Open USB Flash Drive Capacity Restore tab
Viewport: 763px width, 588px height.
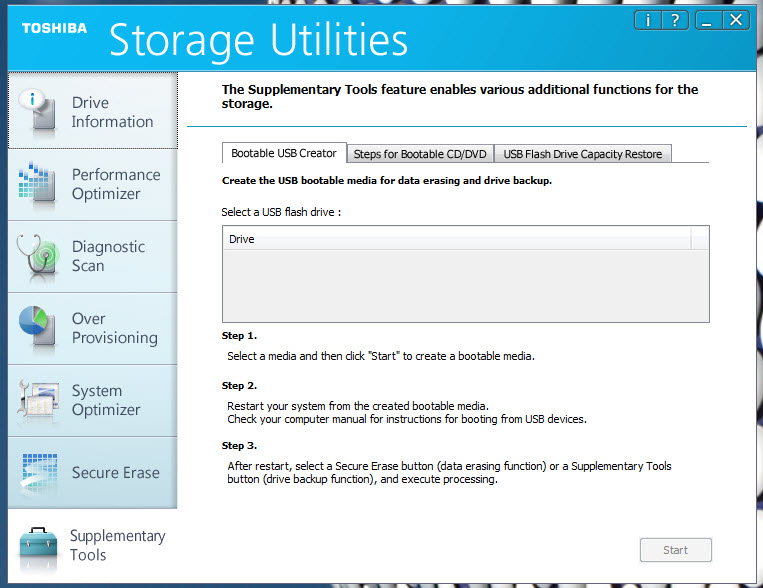pos(582,154)
